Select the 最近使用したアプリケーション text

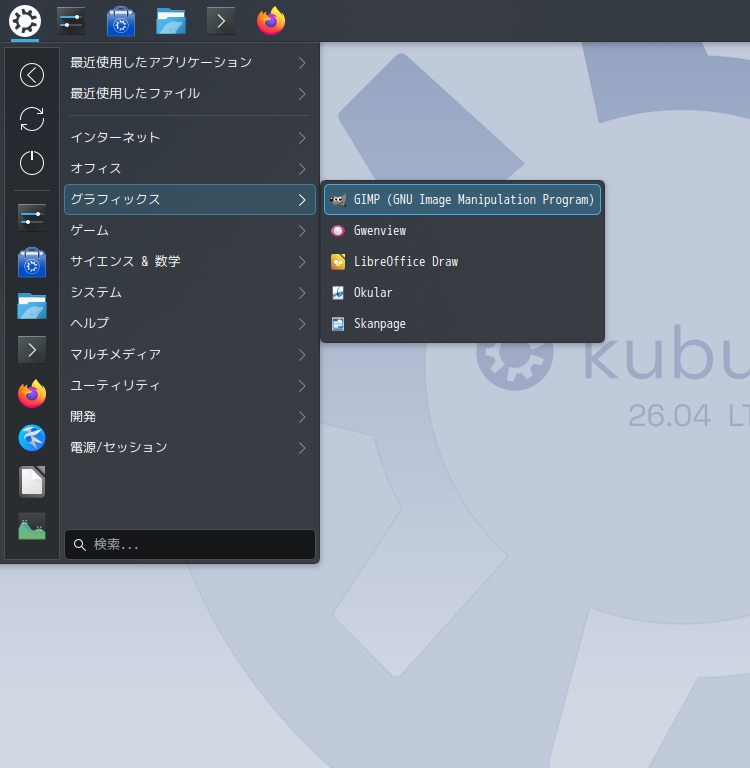161,62
